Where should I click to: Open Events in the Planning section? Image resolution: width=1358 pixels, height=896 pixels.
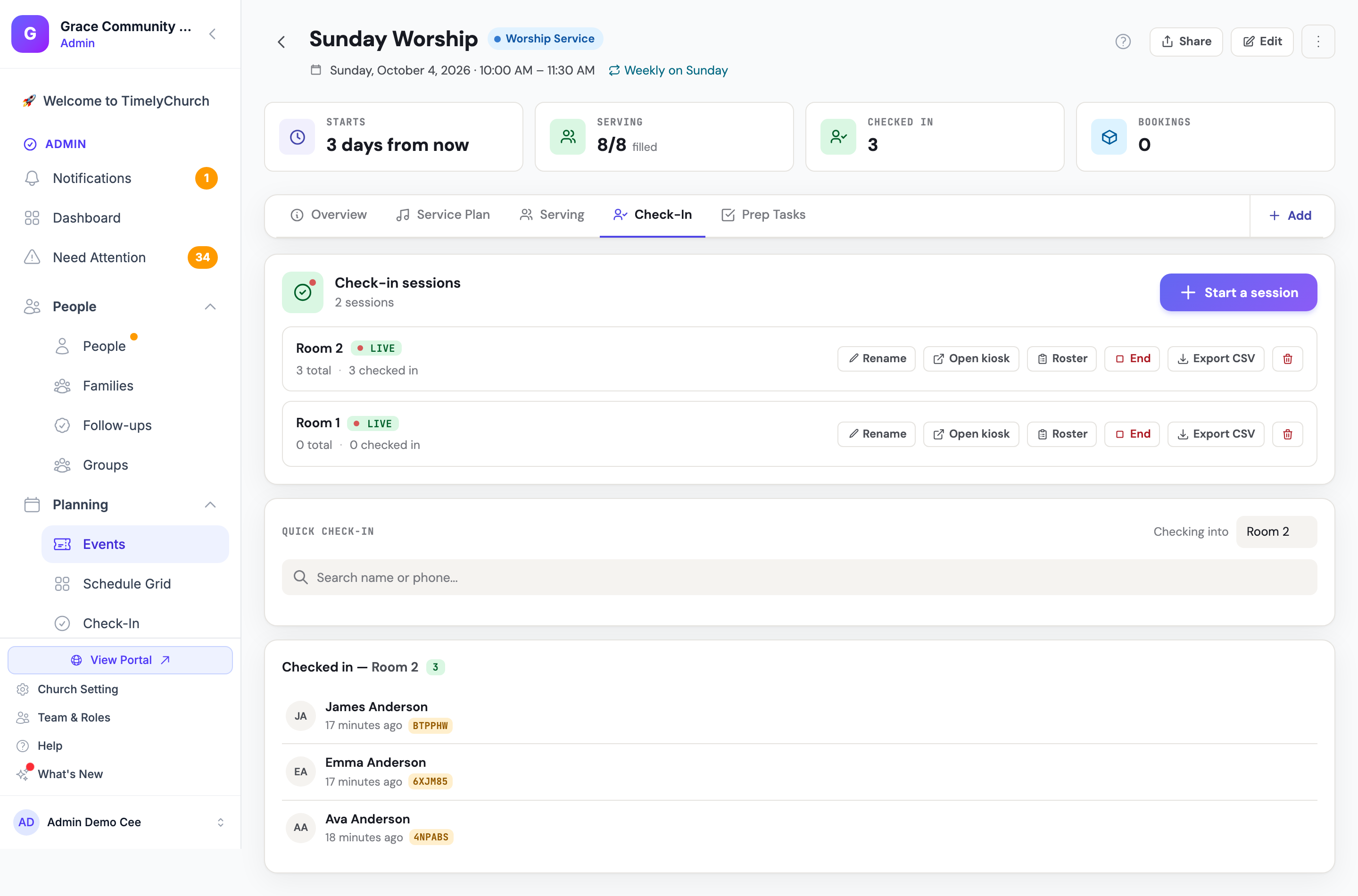(x=135, y=545)
